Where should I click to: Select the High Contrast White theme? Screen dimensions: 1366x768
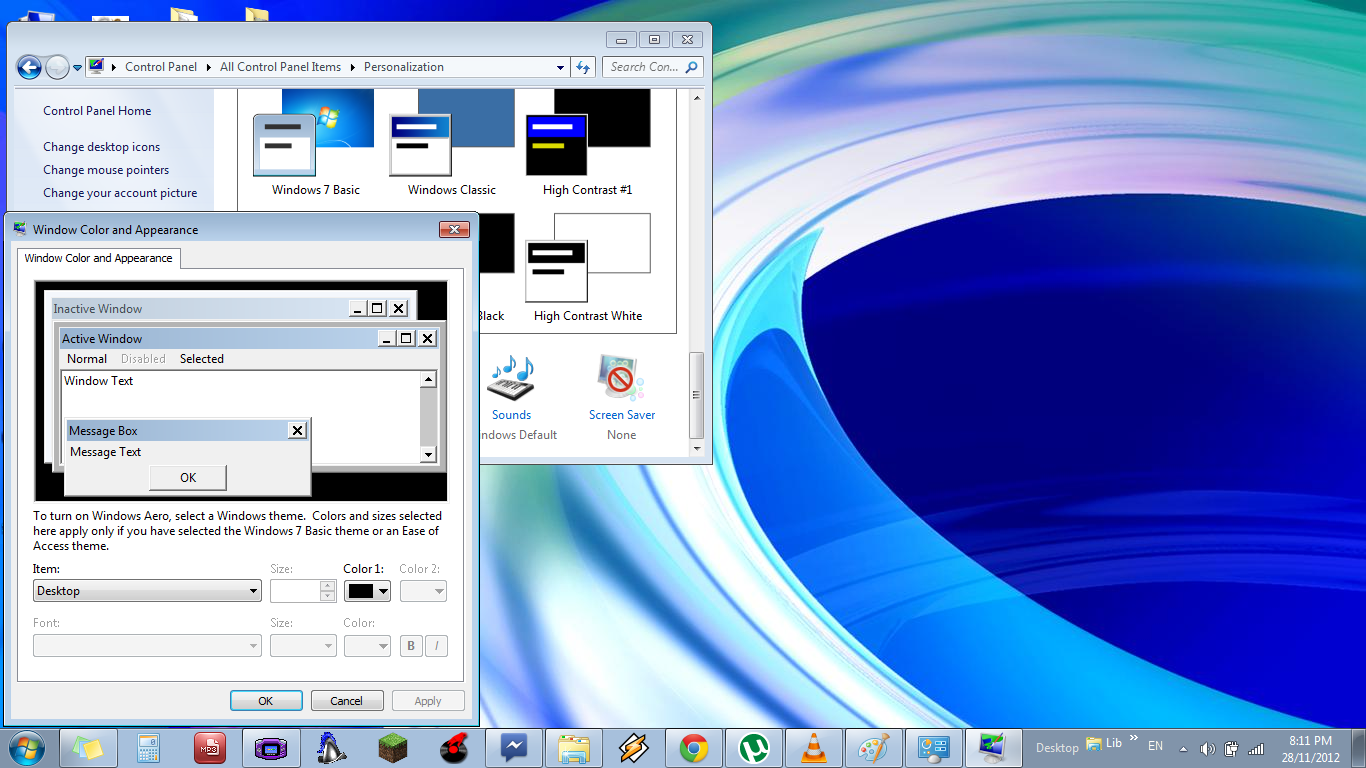588,268
